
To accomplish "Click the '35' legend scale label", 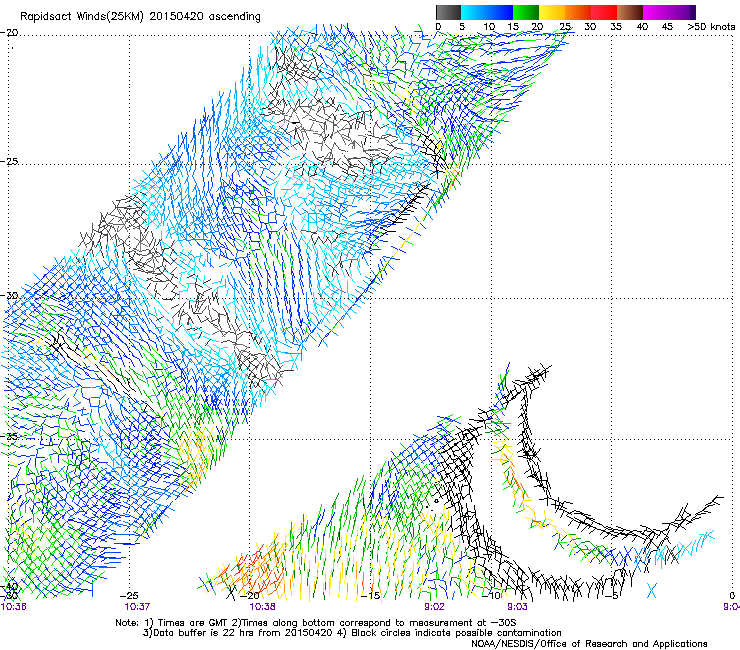I will [616, 27].
